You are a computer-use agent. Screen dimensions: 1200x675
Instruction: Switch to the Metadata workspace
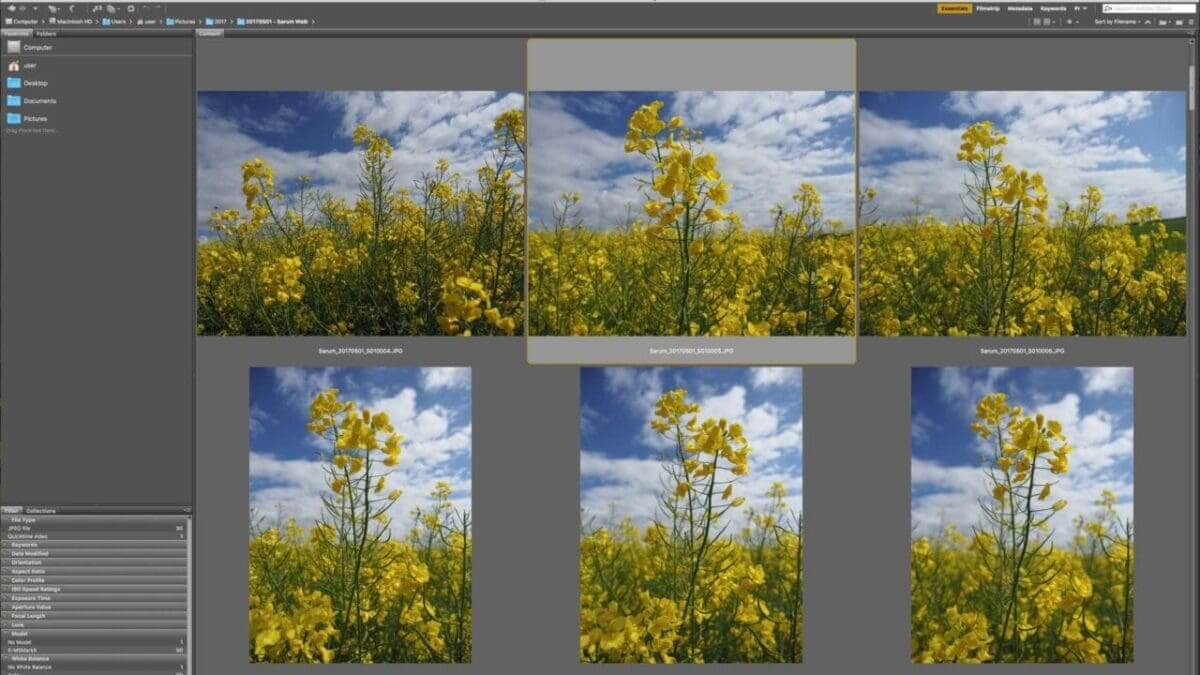pyautogui.click(x=1020, y=8)
